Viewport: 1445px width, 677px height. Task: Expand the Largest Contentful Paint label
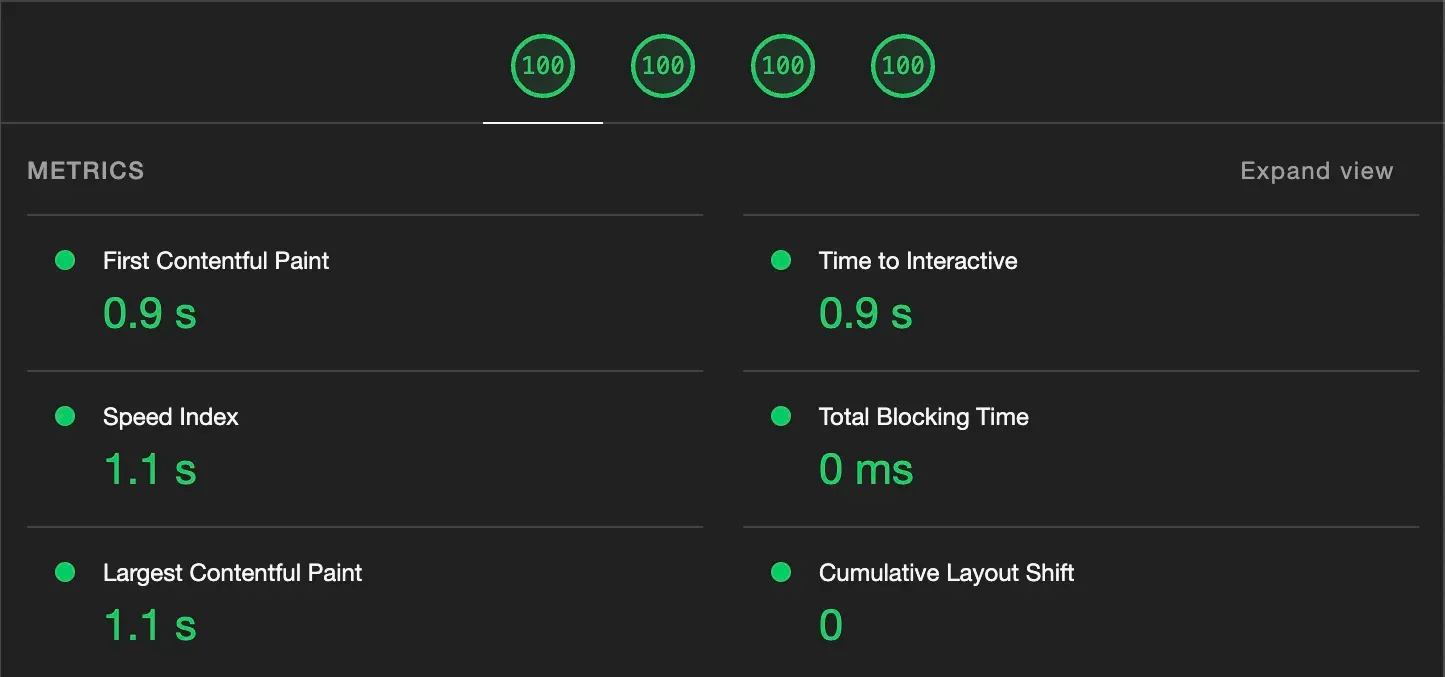pyautogui.click(x=232, y=573)
